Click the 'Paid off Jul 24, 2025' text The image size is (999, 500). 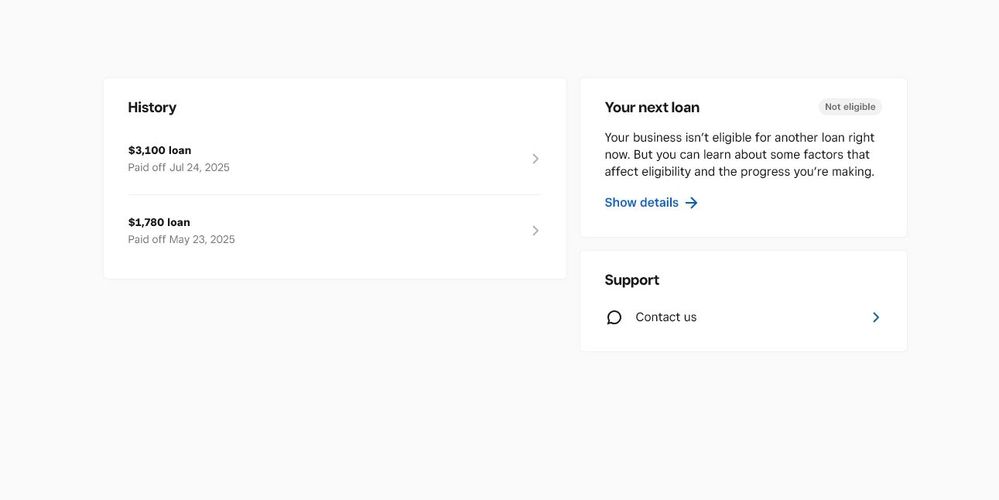(x=179, y=168)
